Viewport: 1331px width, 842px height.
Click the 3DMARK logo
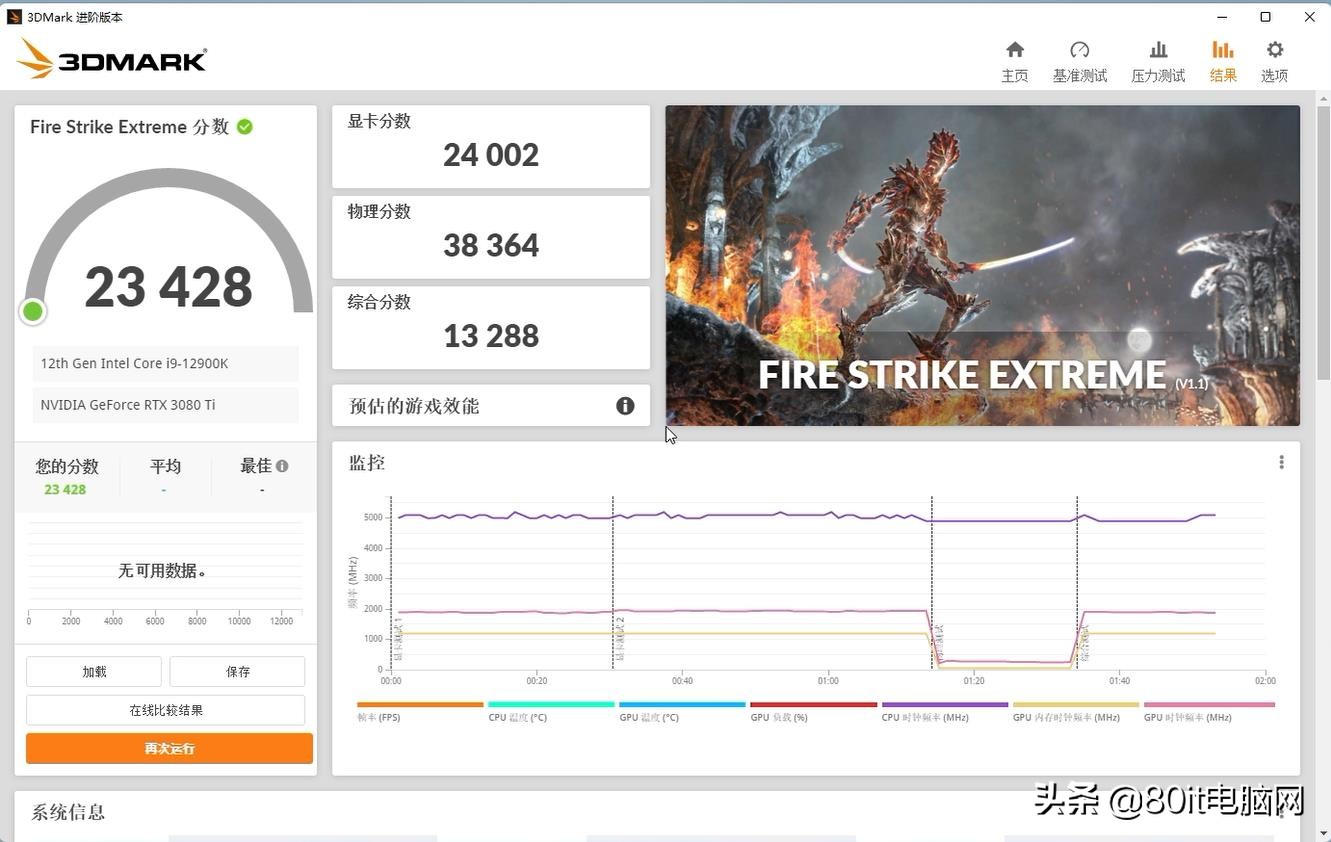point(110,59)
